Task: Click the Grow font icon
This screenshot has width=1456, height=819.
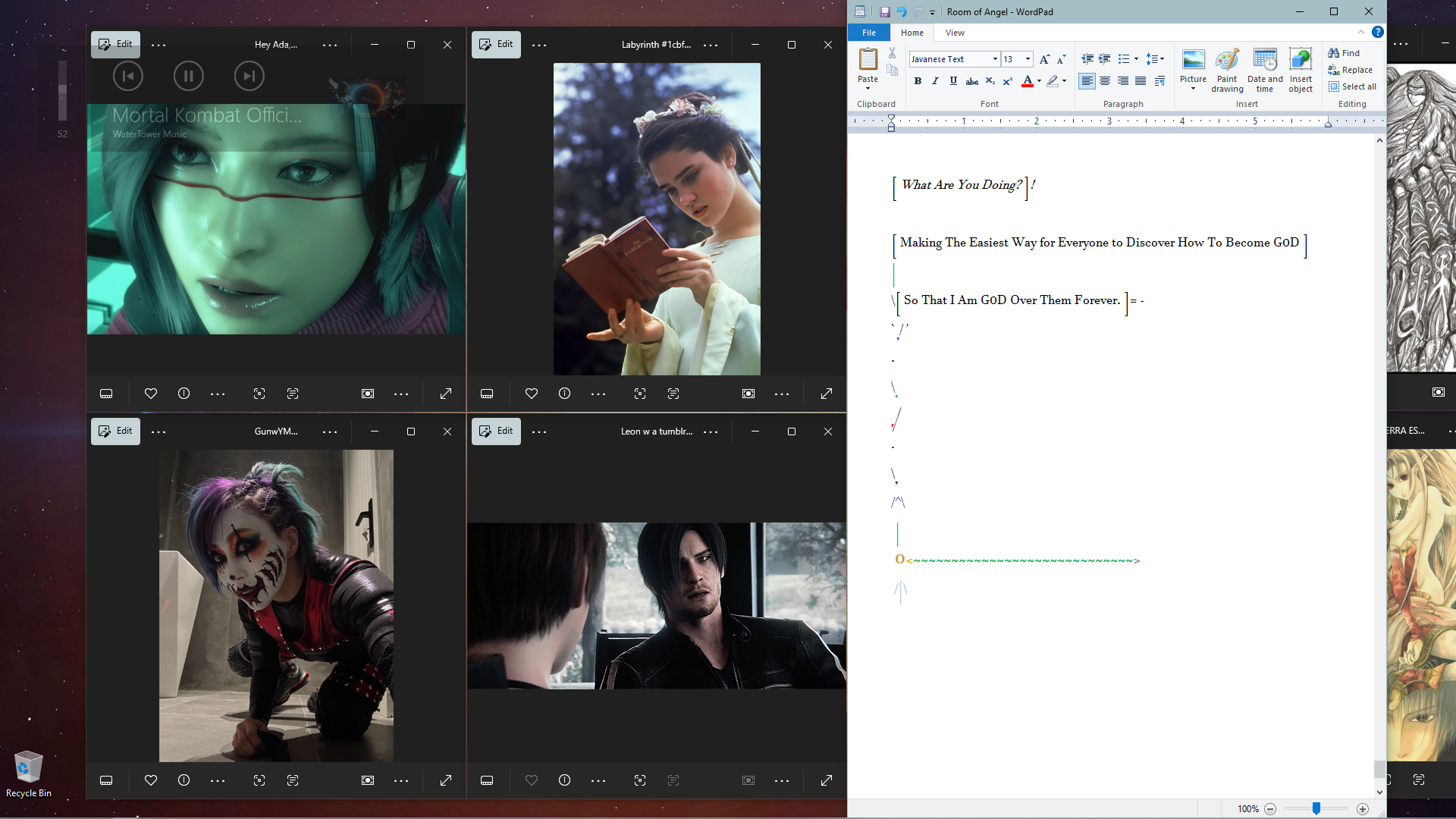Action: (1044, 59)
